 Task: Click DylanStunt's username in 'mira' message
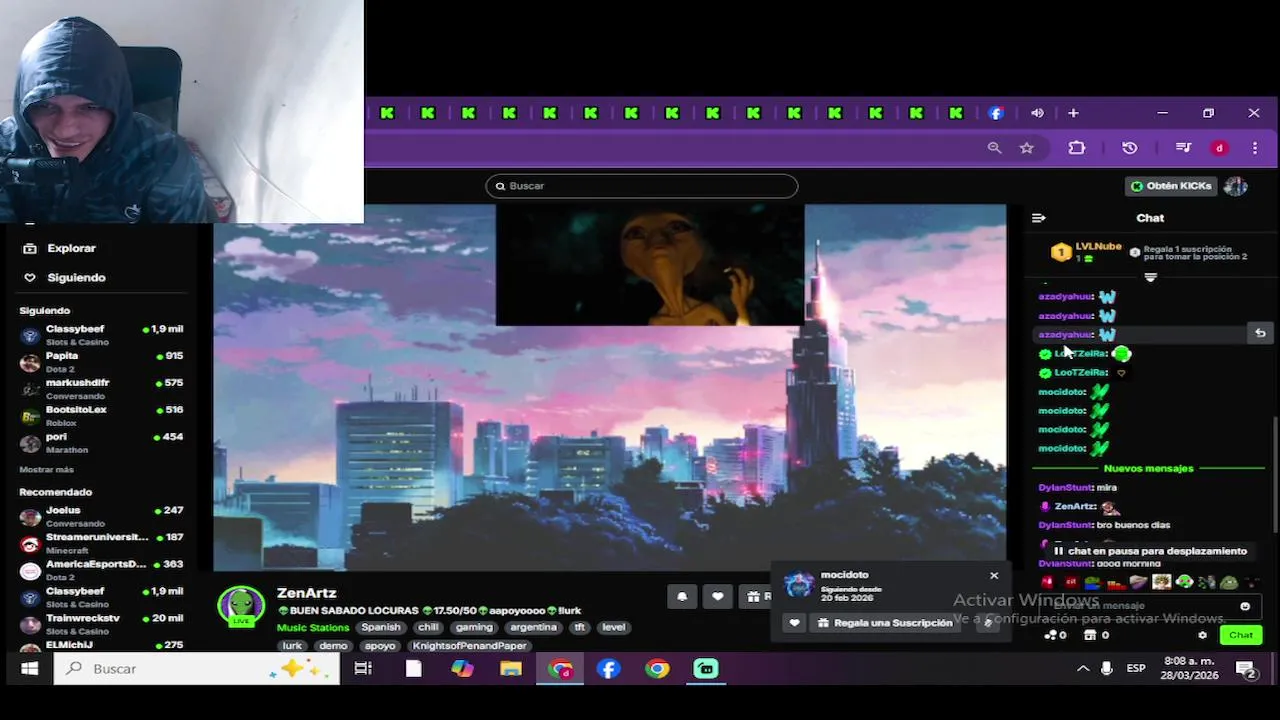pyautogui.click(x=1065, y=487)
